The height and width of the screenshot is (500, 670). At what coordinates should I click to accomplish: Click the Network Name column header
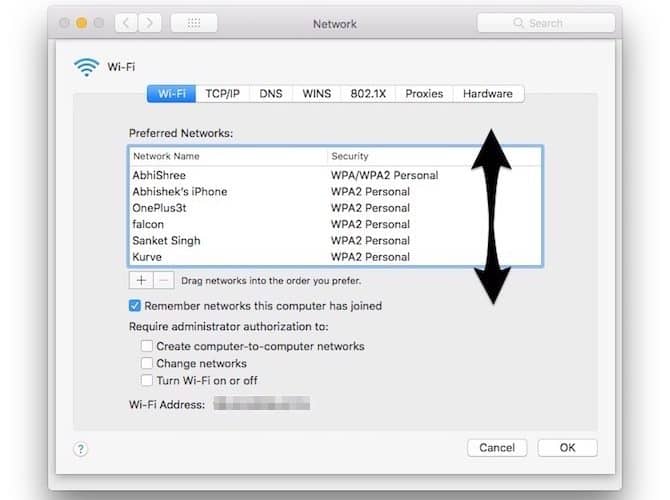(x=229, y=156)
